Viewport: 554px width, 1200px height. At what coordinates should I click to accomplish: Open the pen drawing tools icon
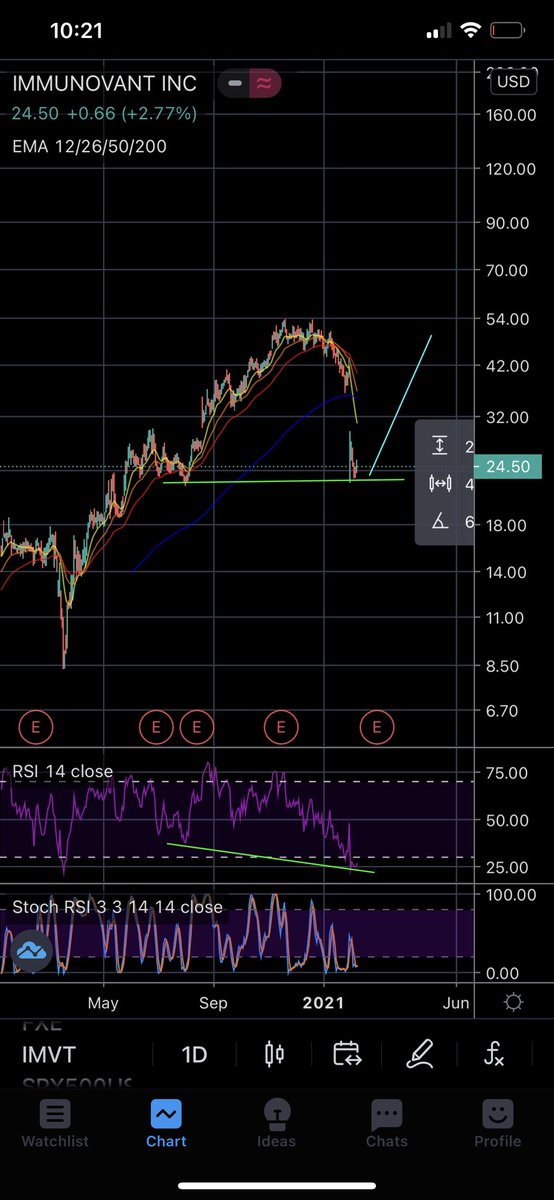421,1053
